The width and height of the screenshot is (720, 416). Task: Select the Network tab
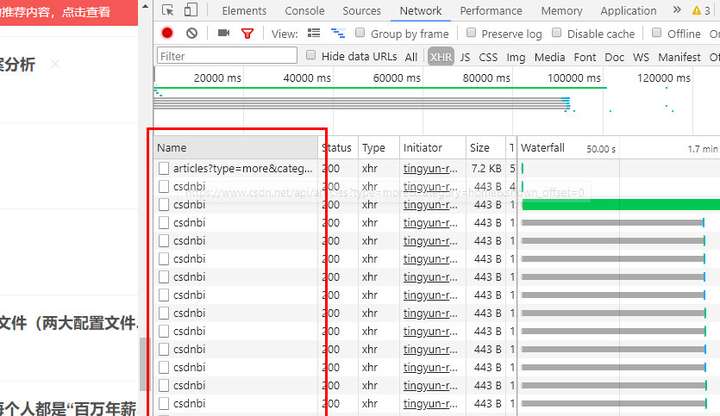point(420,11)
